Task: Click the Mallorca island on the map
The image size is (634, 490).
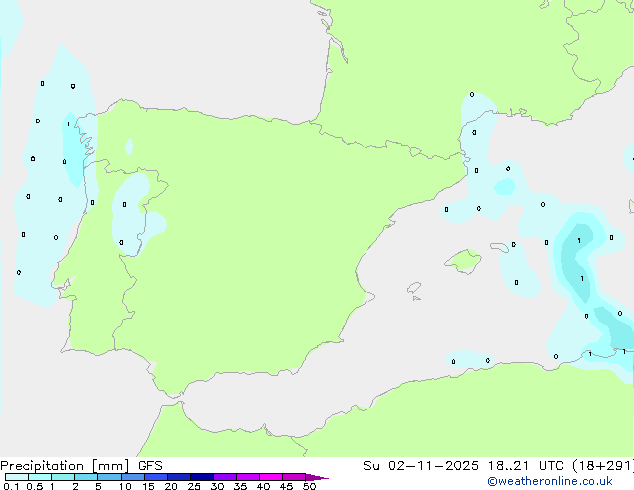Action: point(463,261)
